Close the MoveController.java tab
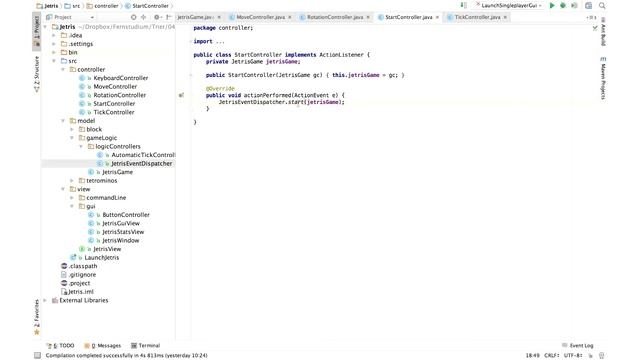This screenshot has width=640, height=360. point(290,17)
